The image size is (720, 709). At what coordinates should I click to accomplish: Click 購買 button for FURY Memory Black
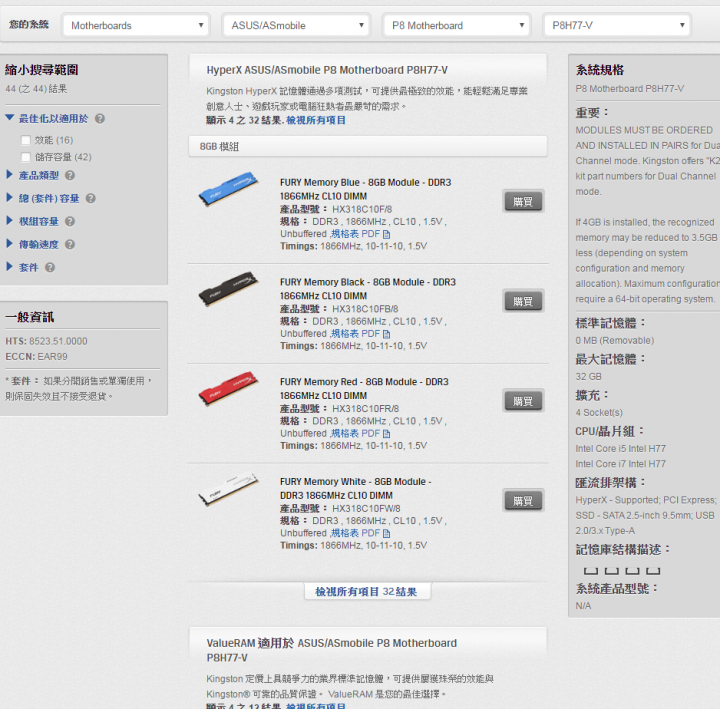tap(523, 301)
